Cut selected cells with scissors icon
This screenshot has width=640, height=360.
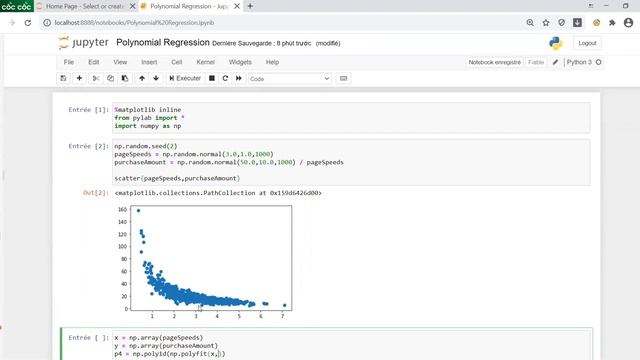pyautogui.click(x=96, y=78)
